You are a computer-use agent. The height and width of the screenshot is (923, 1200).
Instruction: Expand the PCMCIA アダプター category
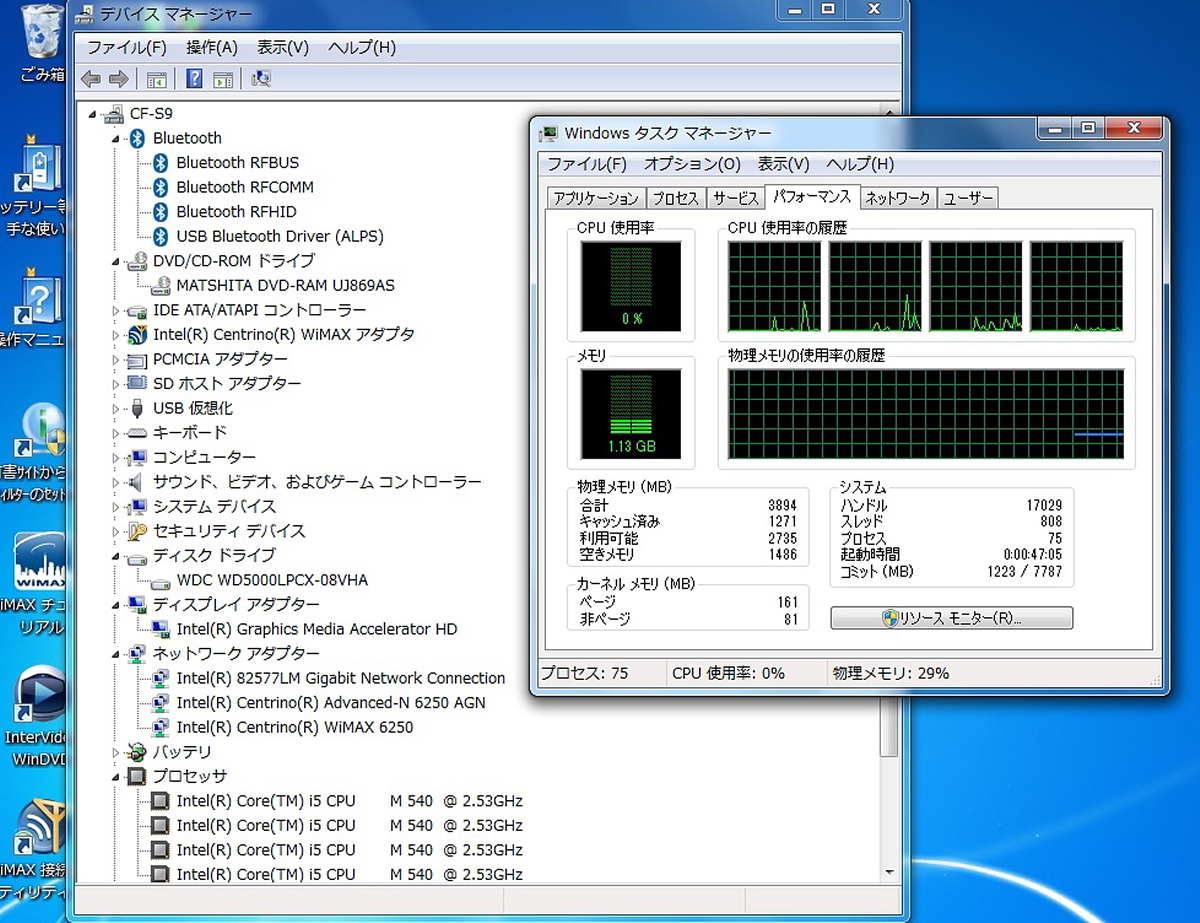115,359
